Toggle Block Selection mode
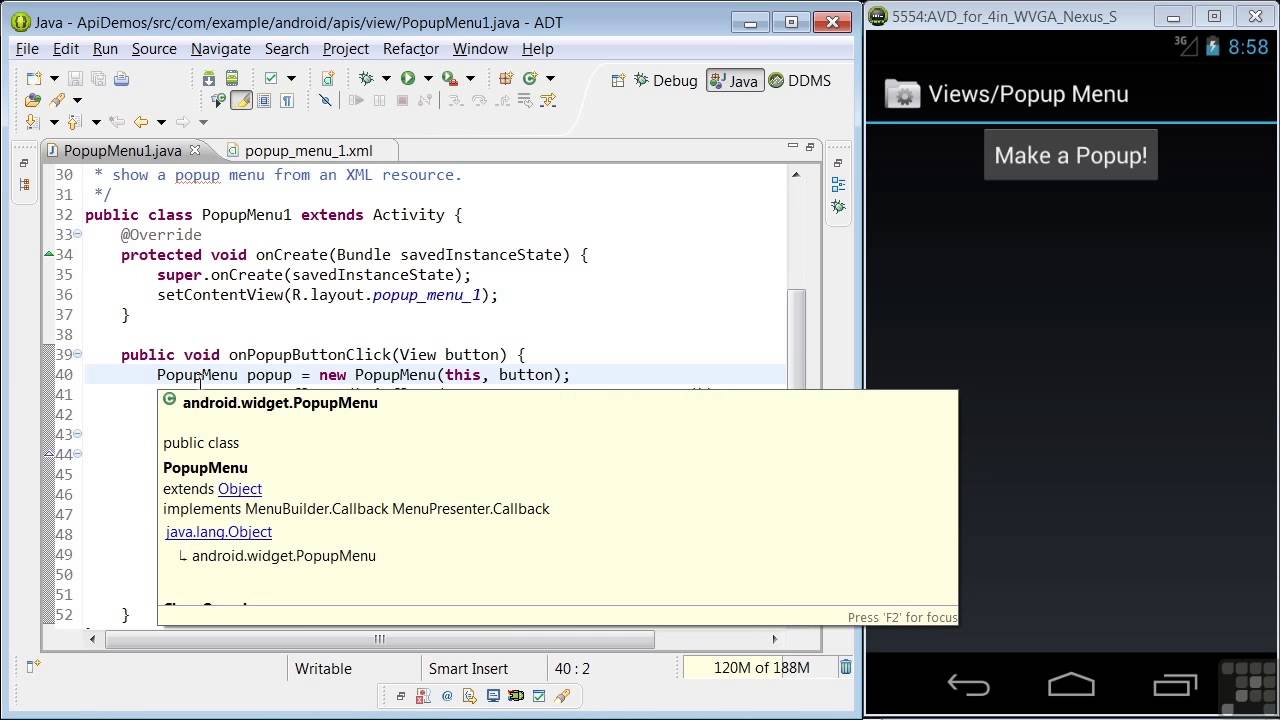 click(264, 100)
